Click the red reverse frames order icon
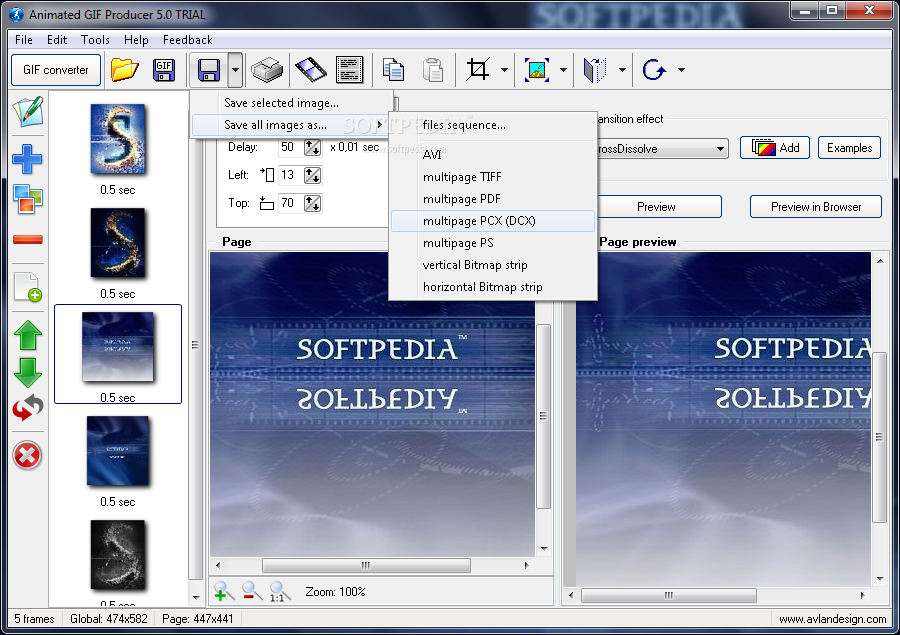900x635 pixels. pyautogui.click(x=28, y=408)
